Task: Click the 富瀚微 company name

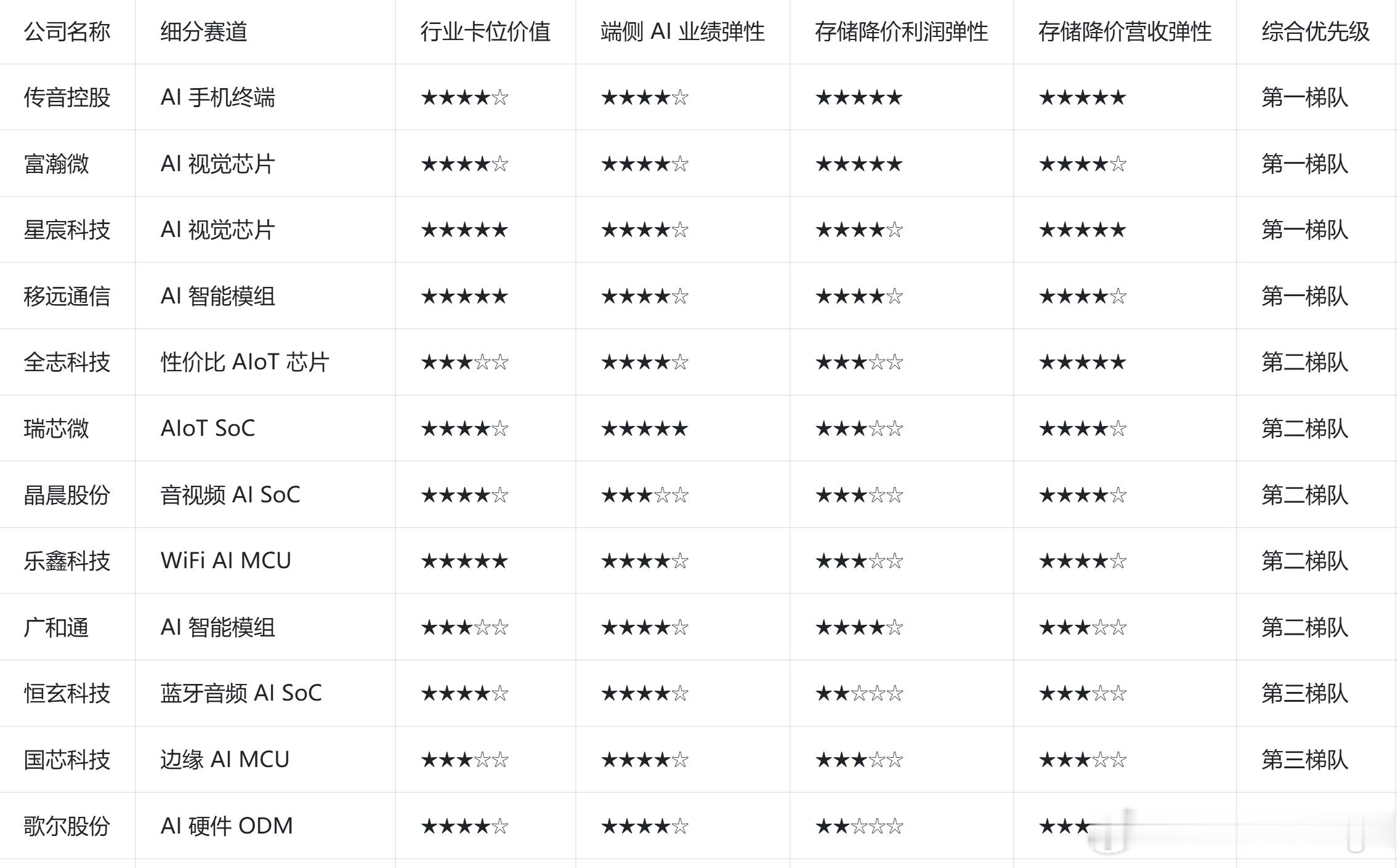Action: (x=56, y=164)
